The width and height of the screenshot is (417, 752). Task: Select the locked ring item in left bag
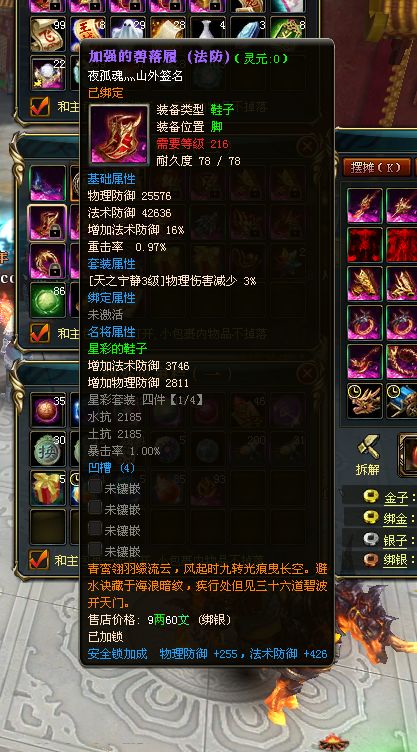pyautogui.click(x=47, y=261)
